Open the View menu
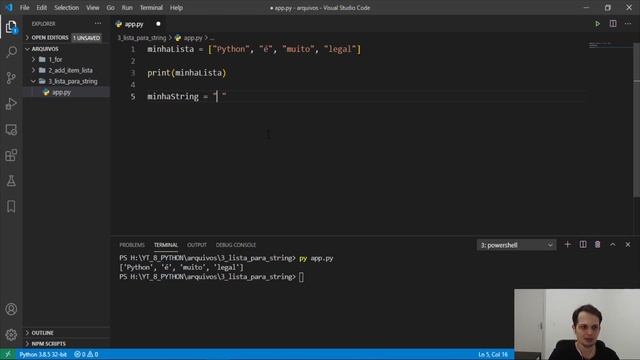Image resolution: width=640 pixels, height=360 pixels. pyautogui.click(x=93, y=8)
